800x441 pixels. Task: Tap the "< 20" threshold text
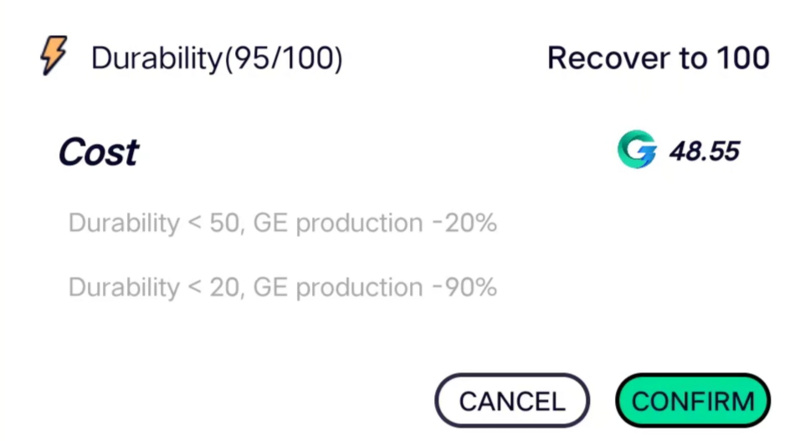point(216,287)
